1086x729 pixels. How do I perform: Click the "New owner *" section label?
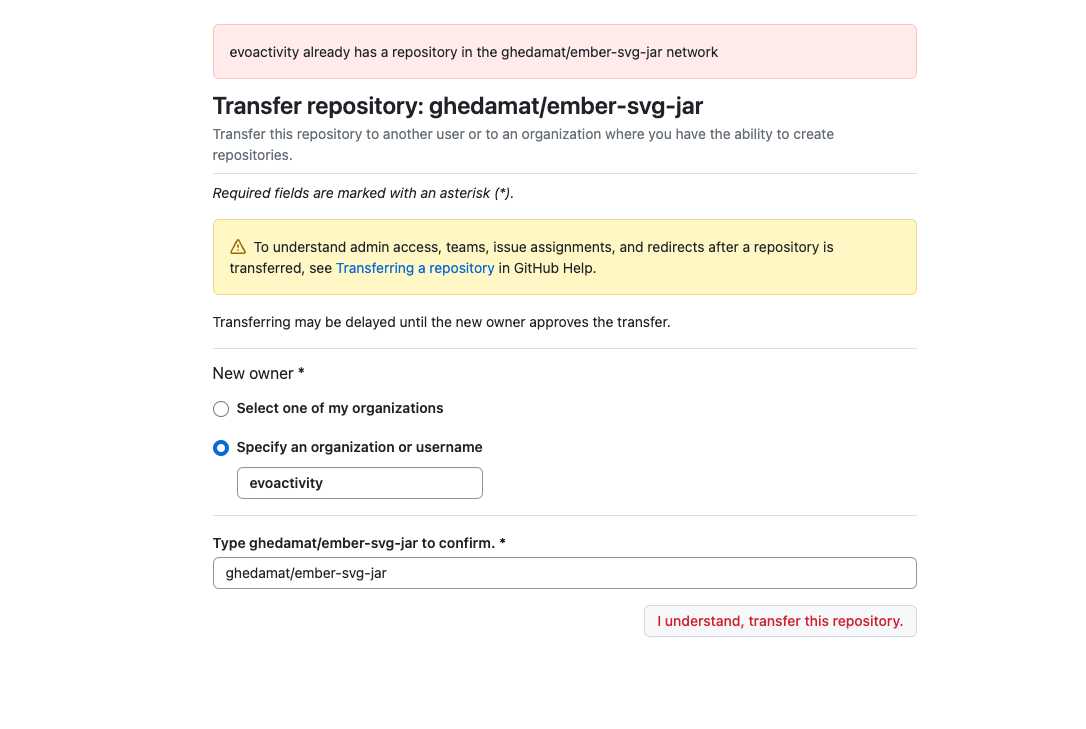(x=256, y=373)
